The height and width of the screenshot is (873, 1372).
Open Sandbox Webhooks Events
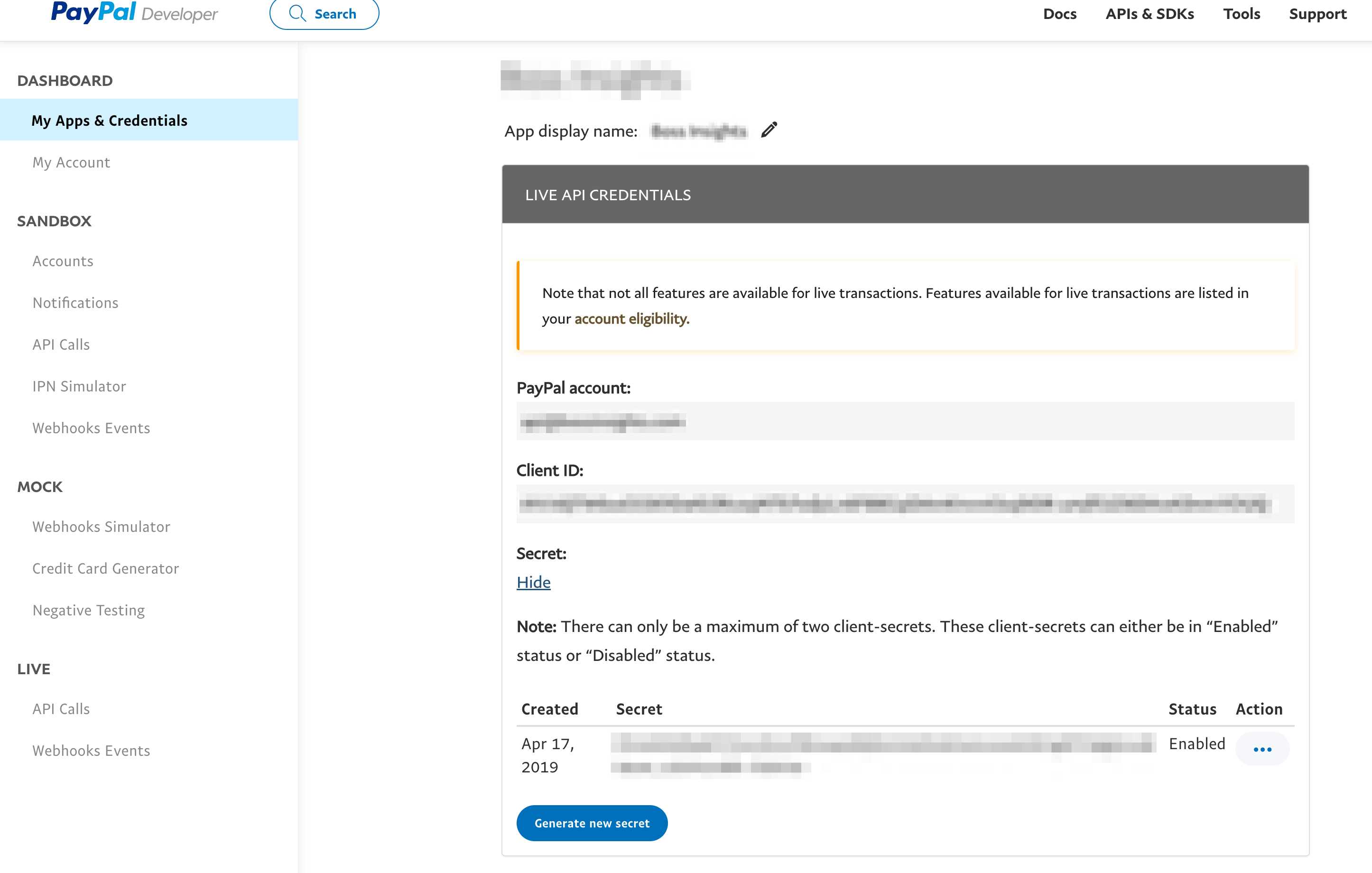(x=91, y=428)
